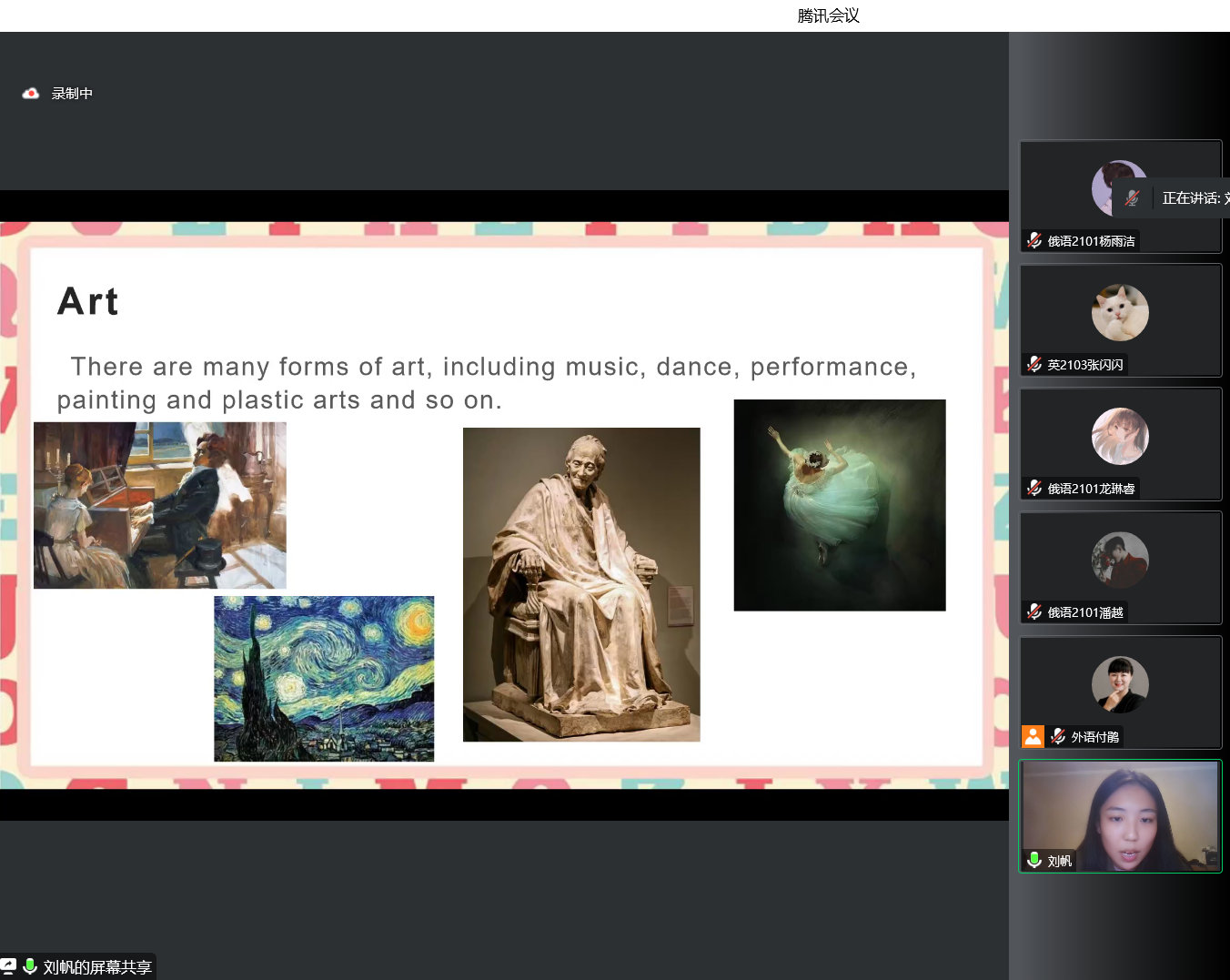Viewport: 1230px width, 980px height.
Task: Select avatar of 俄语2101潘越
Action: pyautogui.click(x=1120, y=560)
